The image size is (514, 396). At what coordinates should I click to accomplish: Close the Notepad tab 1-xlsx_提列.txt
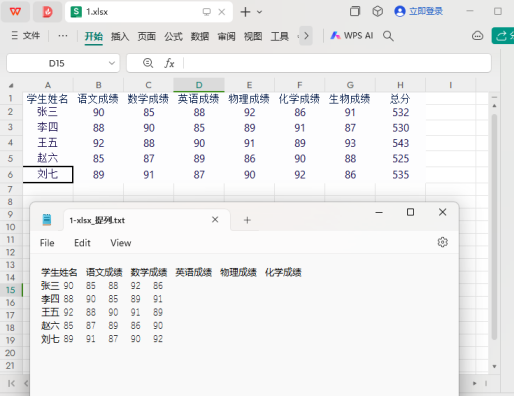(x=215, y=219)
